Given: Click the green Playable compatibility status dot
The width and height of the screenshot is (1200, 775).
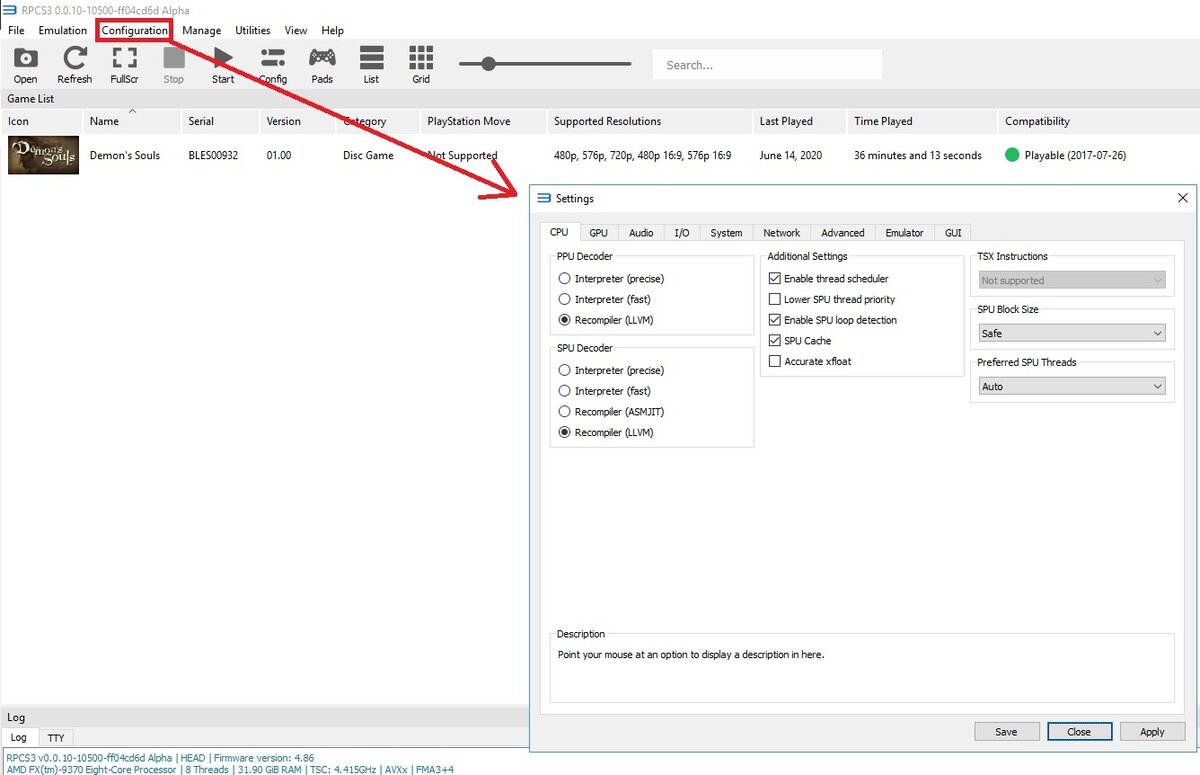Looking at the screenshot, I should pos(1012,155).
